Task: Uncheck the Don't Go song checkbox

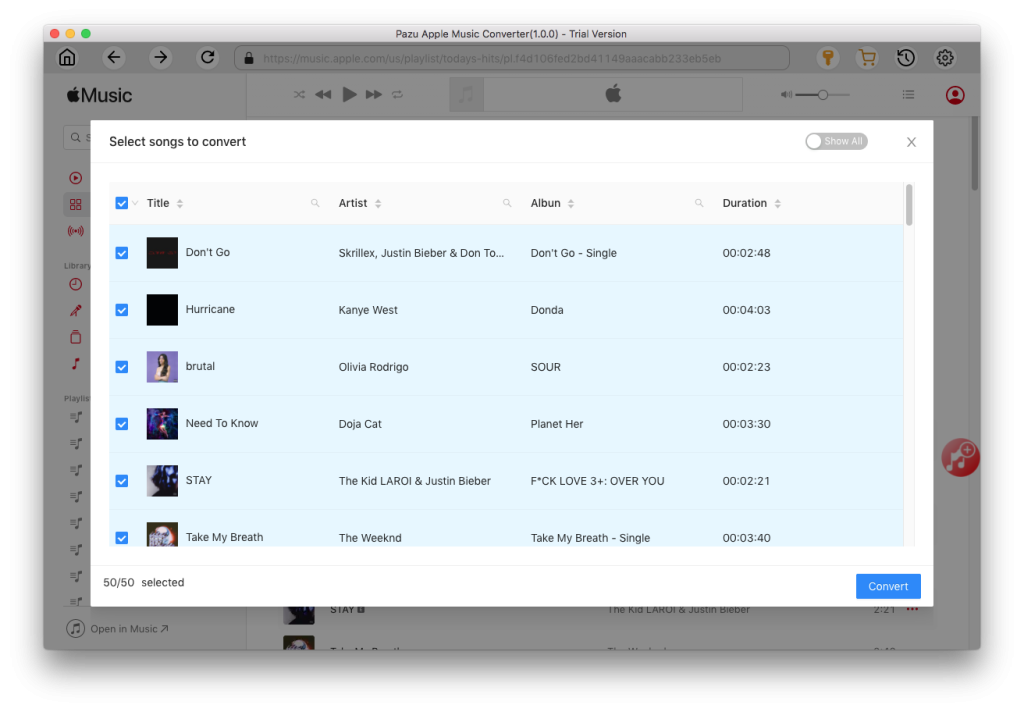Action: tap(122, 253)
